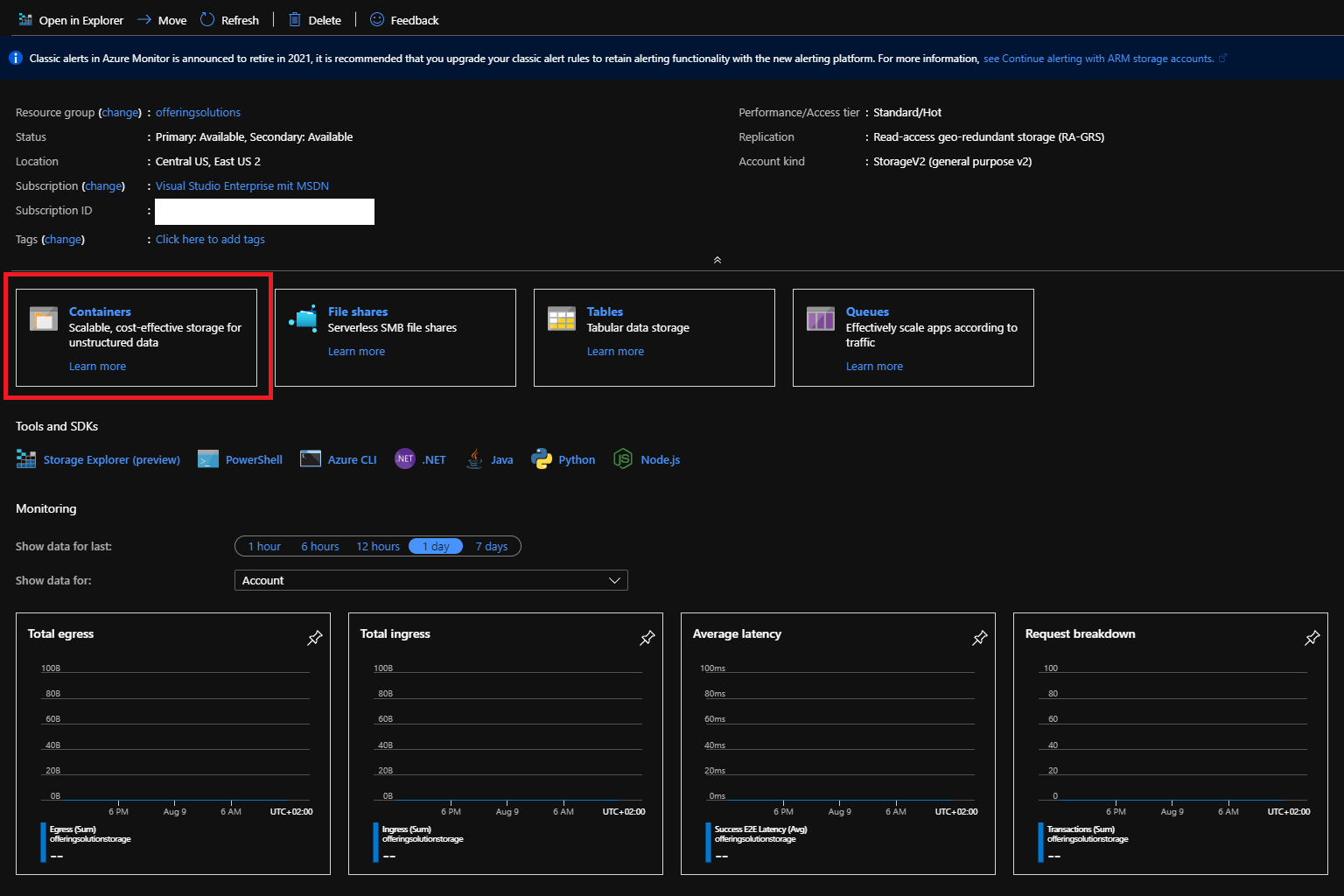
Task: Open the offeringsolutions resource group link
Action: pos(198,112)
